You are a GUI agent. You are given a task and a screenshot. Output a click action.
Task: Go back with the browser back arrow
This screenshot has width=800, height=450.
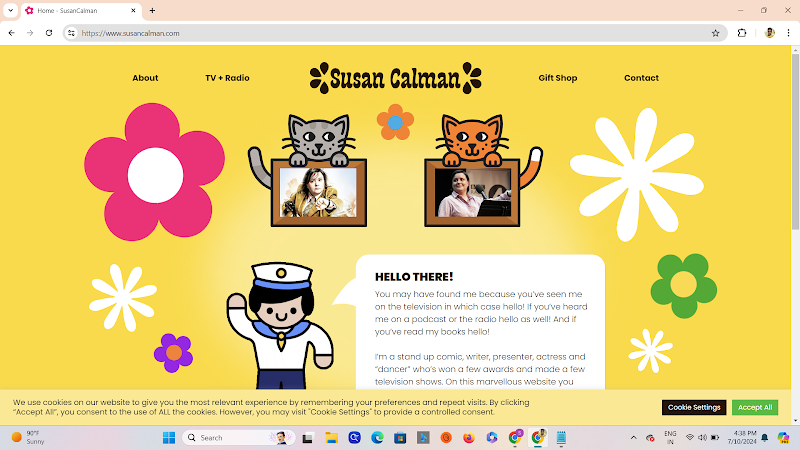click(12, 33)
